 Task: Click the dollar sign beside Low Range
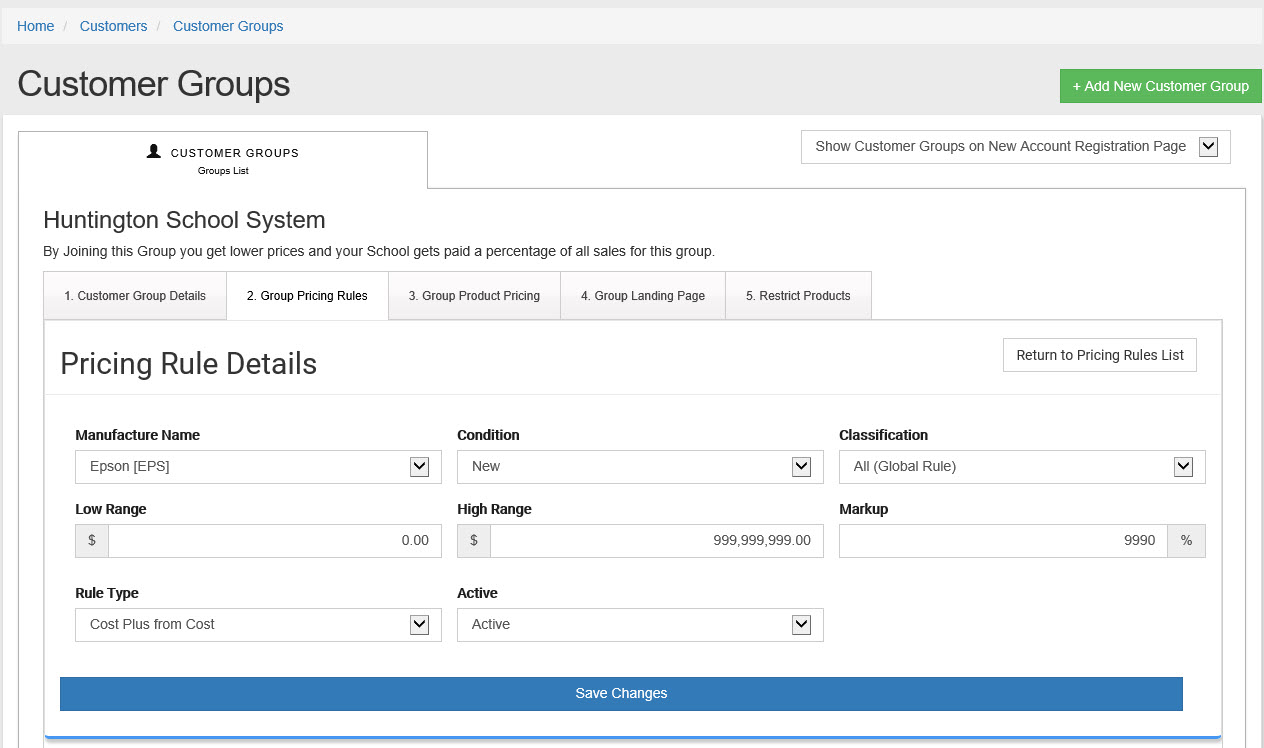92,540
